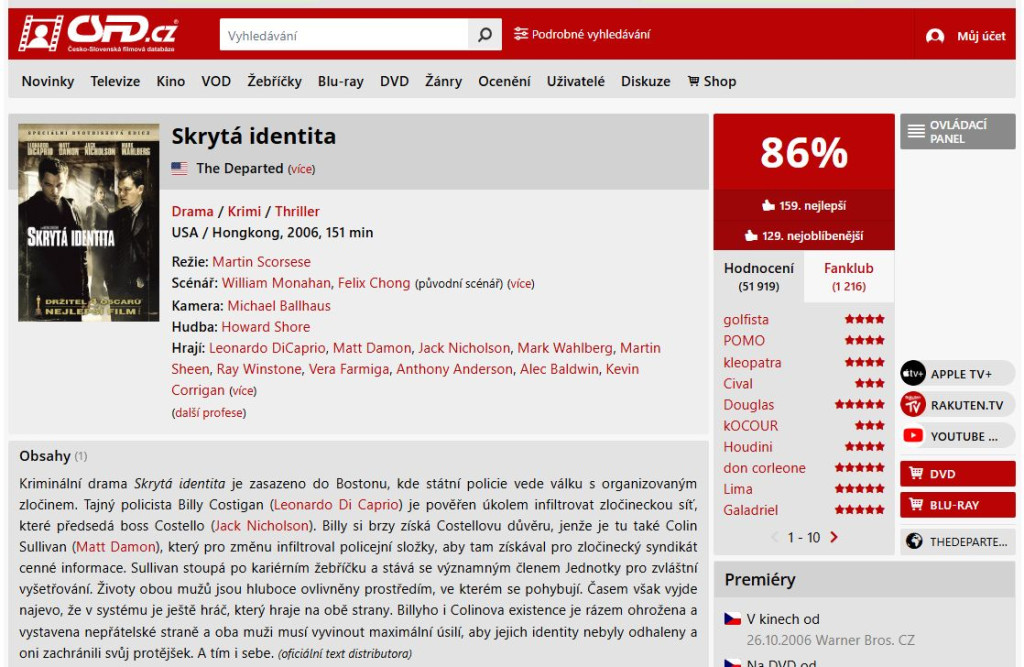
Task: Click the Blu-ray cart icon
Action: coord(916,504)
